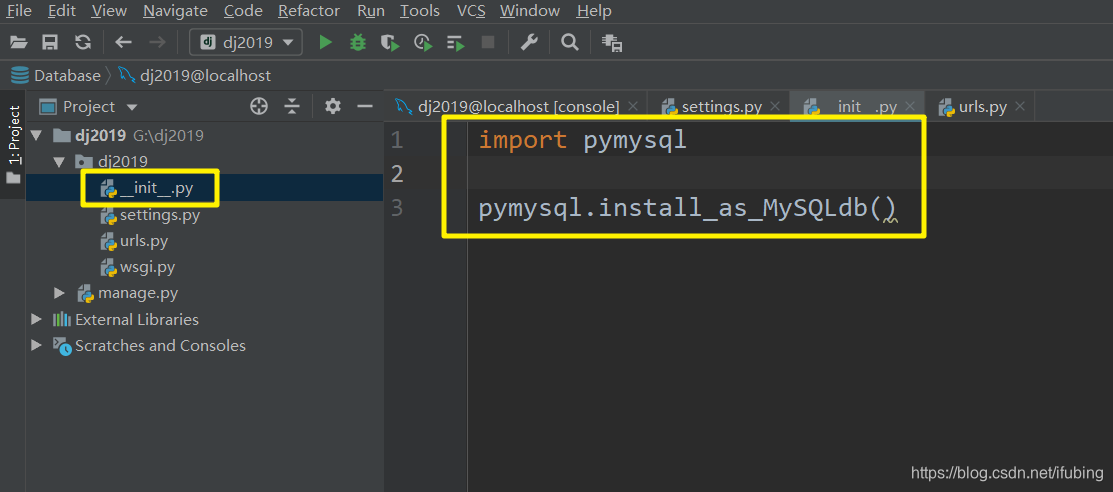Hide the Project panel with minus icon
The image size is (1113, 492).
365,106
